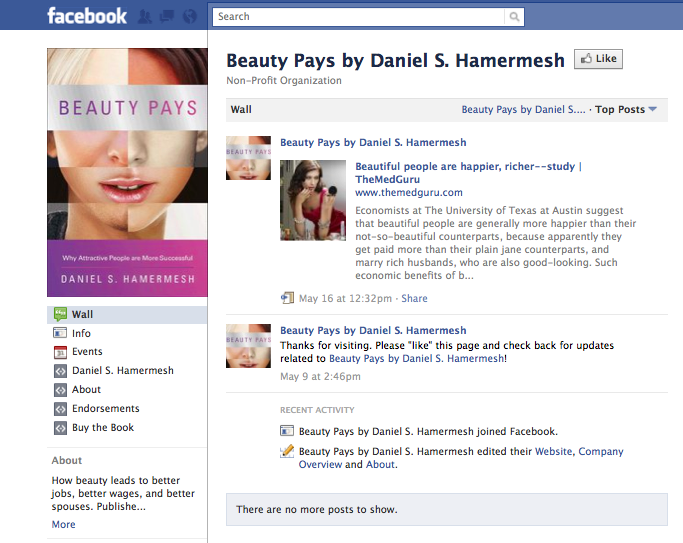Screen dimensions: 683x543
Task: Open the Company Overview link
Action: point(461,458)
